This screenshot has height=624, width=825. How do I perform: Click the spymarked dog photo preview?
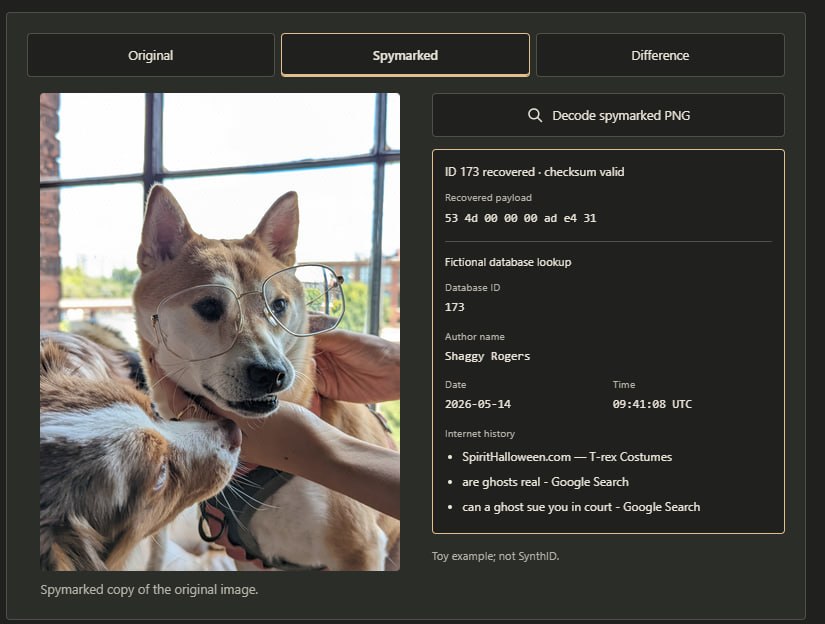tap(220, 332)
